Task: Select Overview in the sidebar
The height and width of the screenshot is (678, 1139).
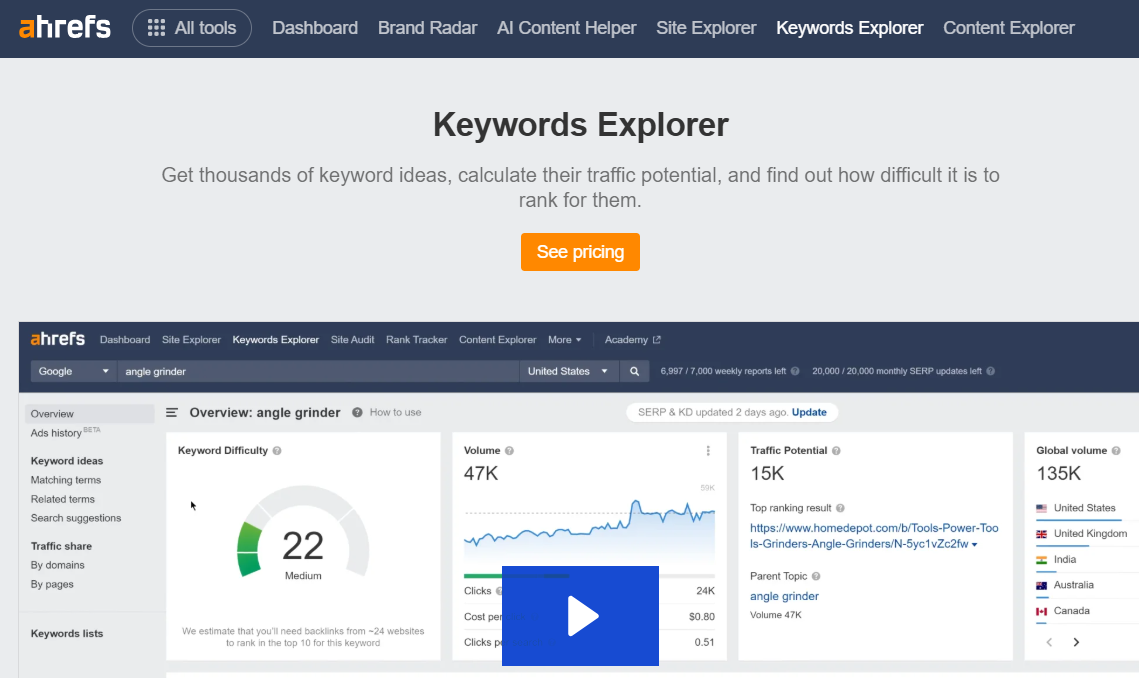Action: [x=89, y=413]
